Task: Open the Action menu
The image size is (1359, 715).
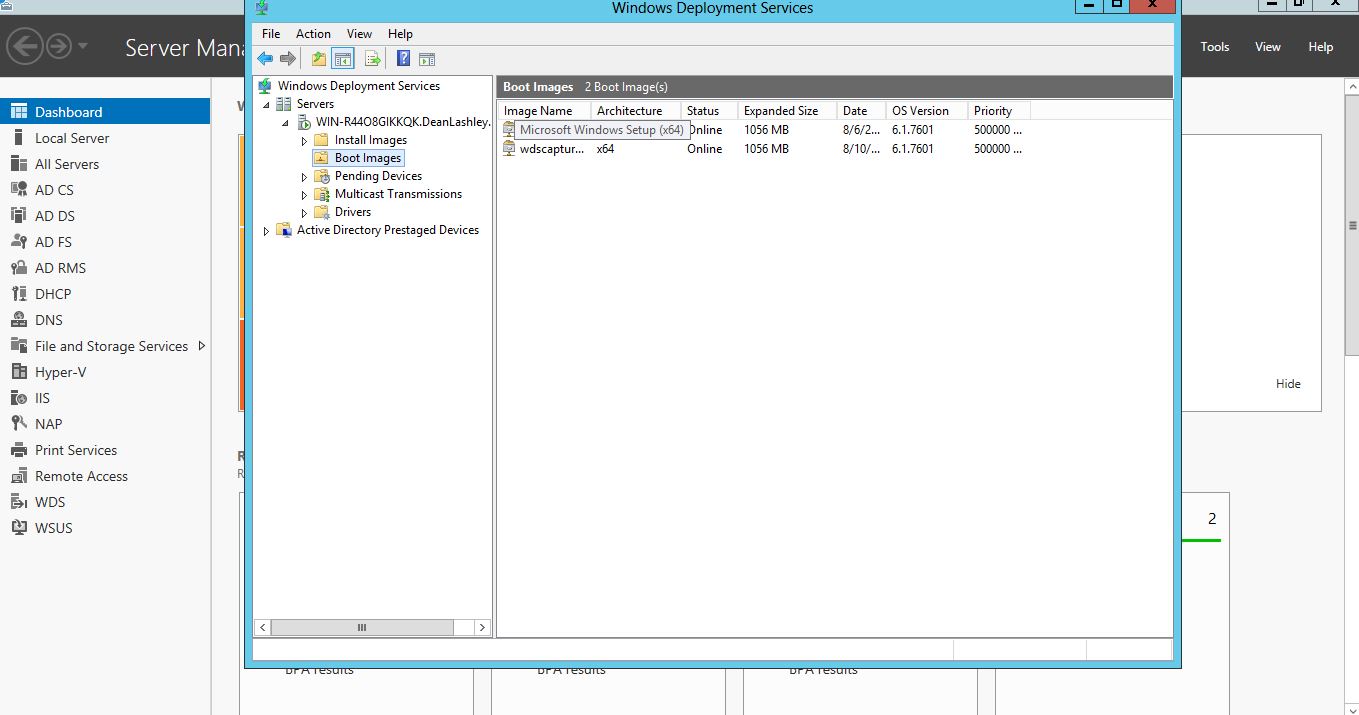Action: pyautogui.click(x=313, y=34)
